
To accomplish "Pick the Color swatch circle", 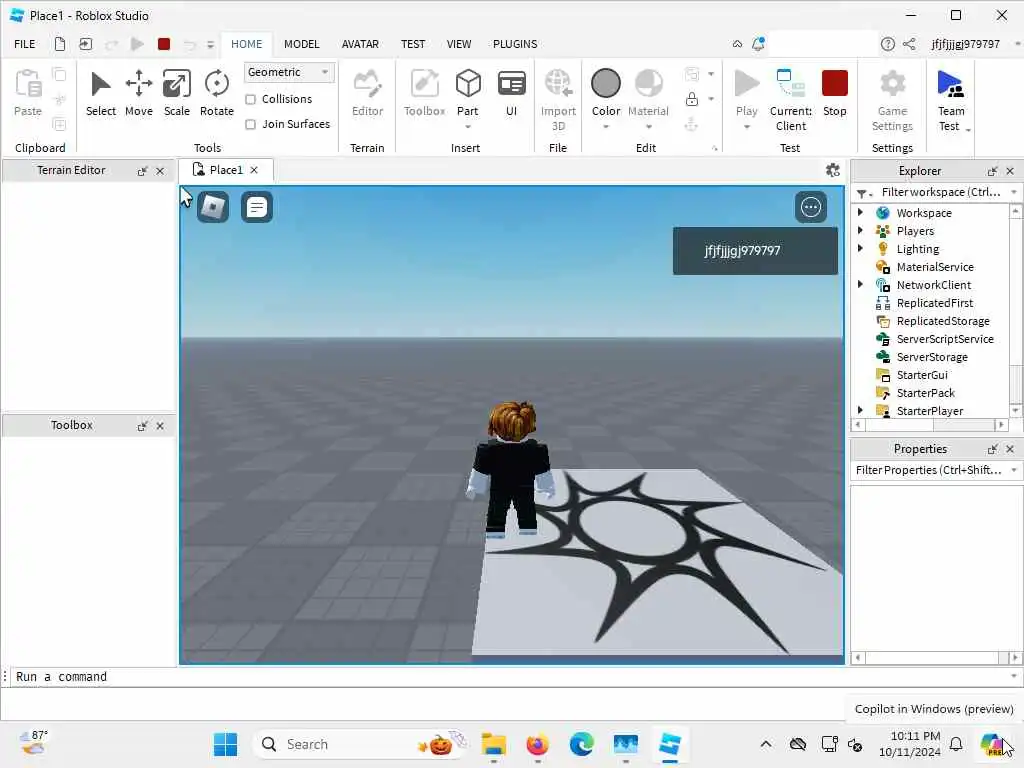I will tap(605, 84).
